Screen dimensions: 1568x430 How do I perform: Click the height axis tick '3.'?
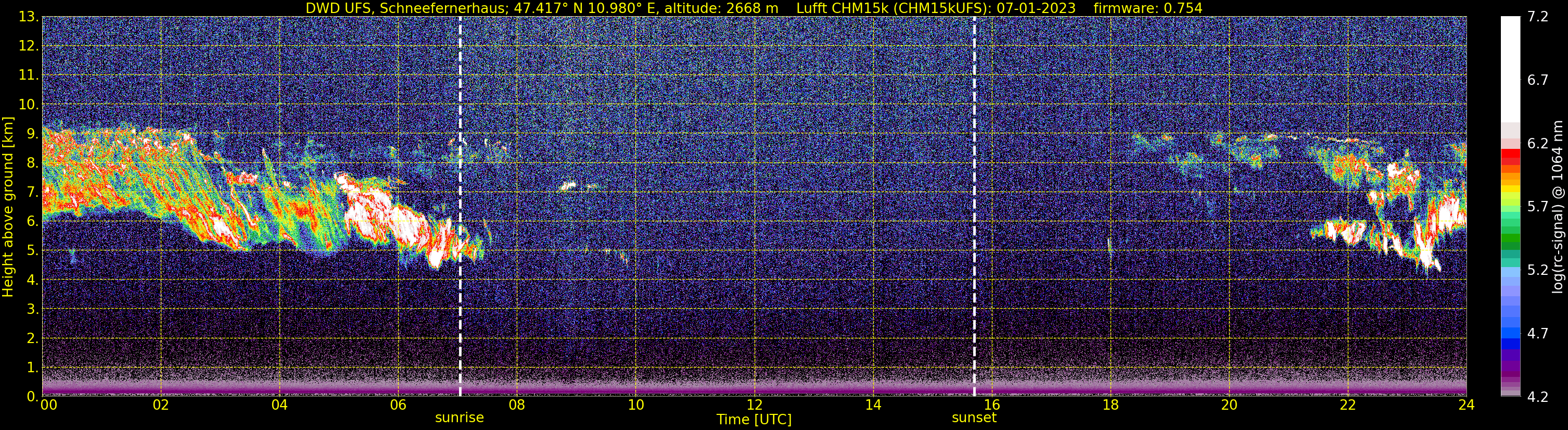[32, 309]
